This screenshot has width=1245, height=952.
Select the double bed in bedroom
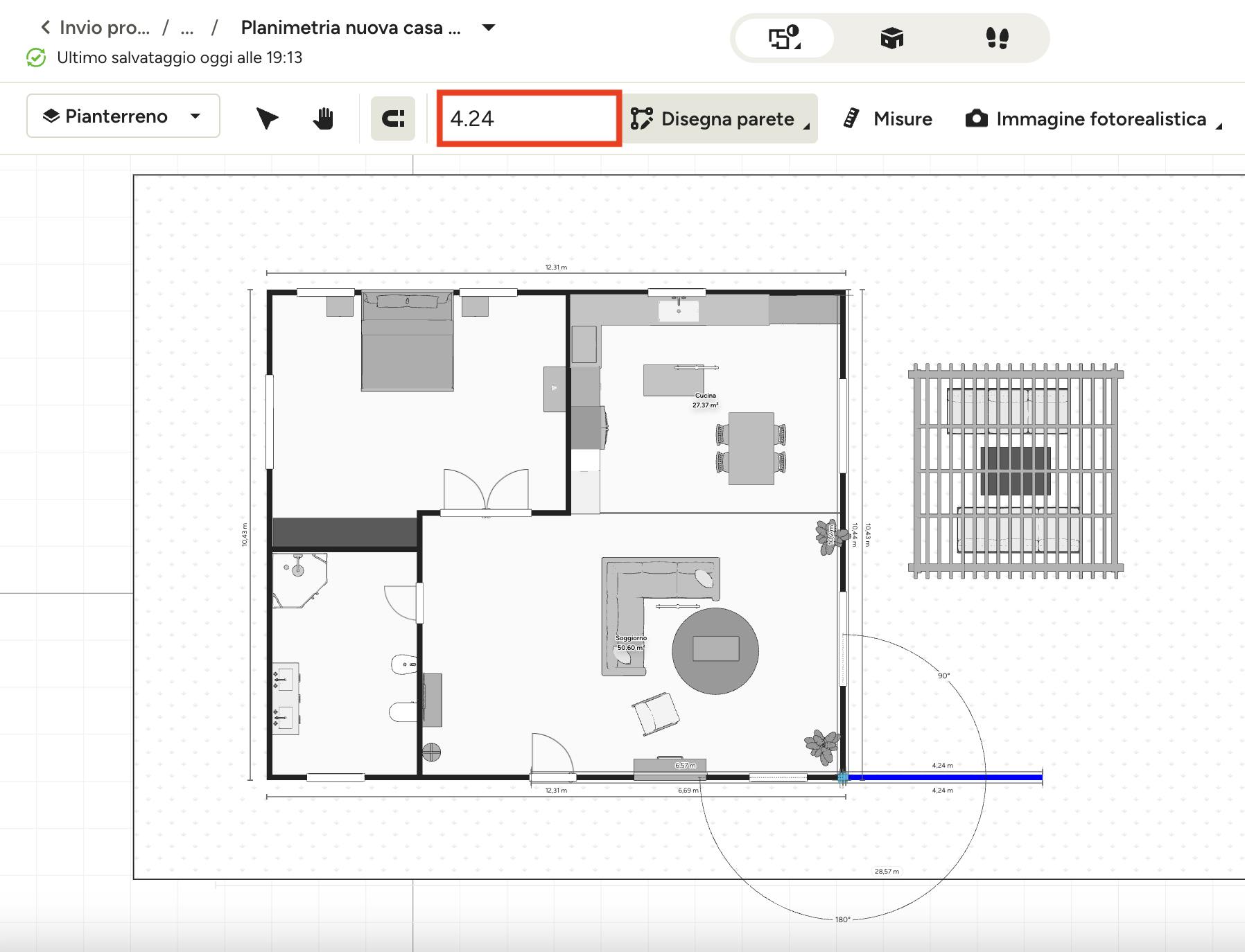coord(408,341)
